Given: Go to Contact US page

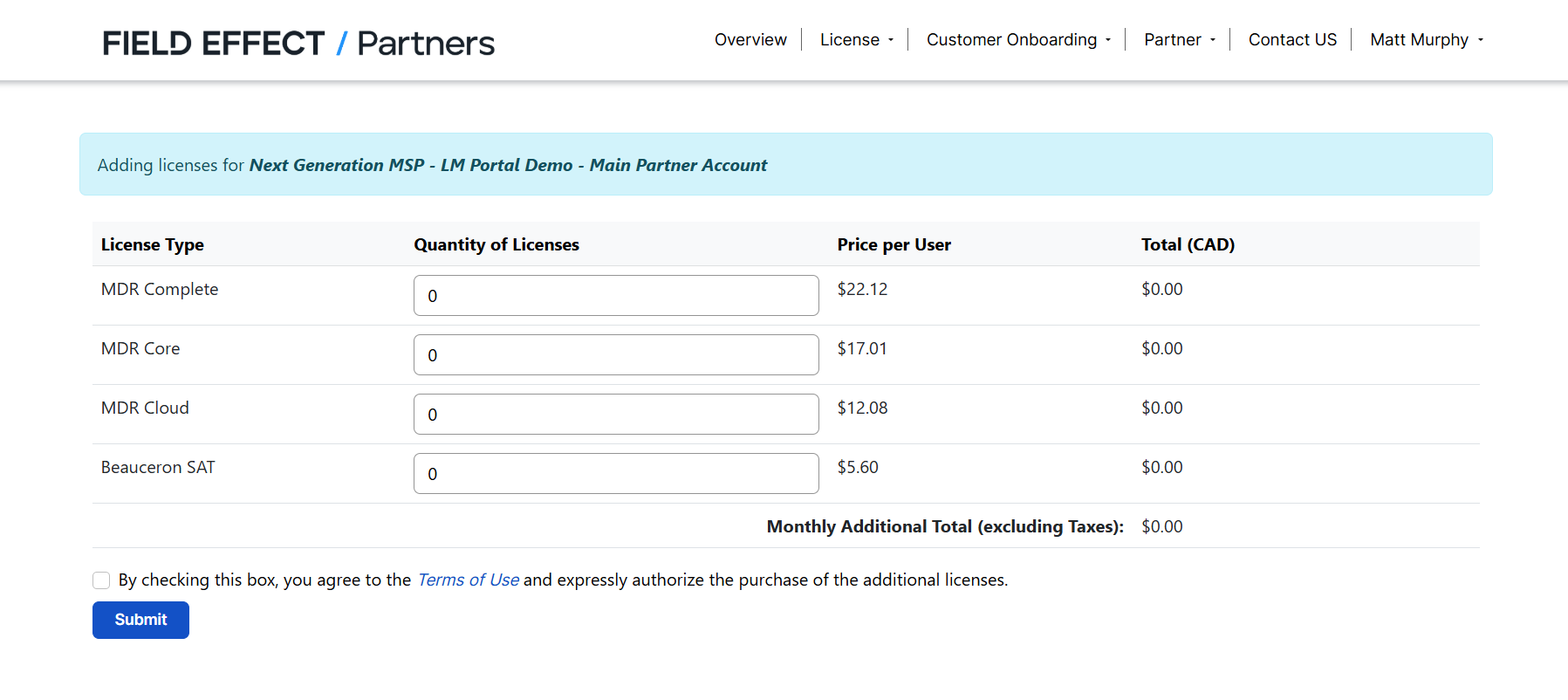Looking at the screenshot, I should click(x=1292, y=39).
